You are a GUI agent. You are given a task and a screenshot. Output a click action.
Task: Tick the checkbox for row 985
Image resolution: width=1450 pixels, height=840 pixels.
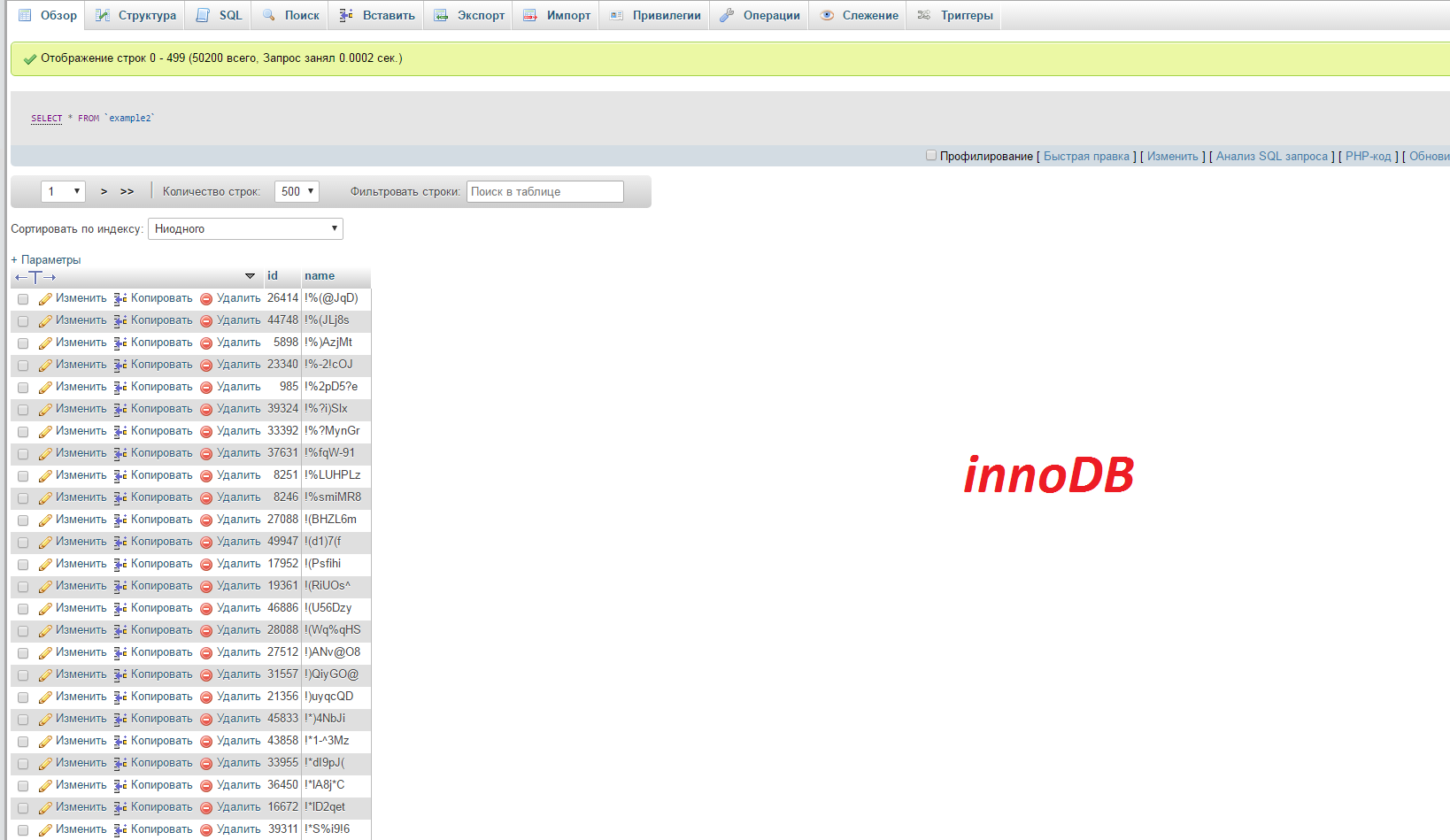[23, 388]
